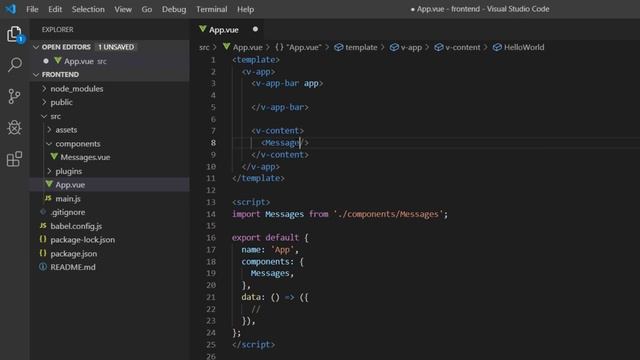The image size is (640, 360).
Task: Open the Explorer view in the activity bar
Action: pyautogui.click(x=14, y=34)
